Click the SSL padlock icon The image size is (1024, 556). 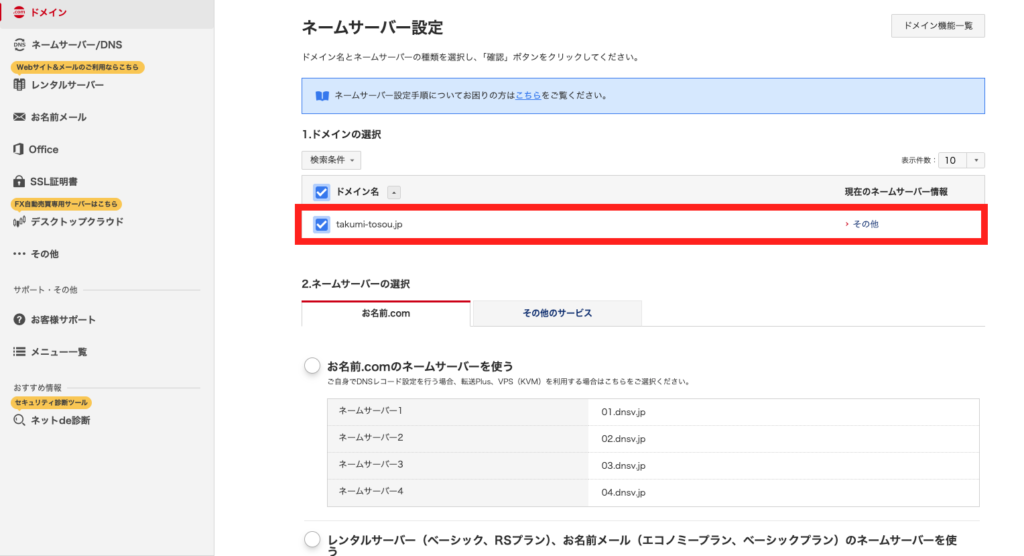tap(19, 181)
